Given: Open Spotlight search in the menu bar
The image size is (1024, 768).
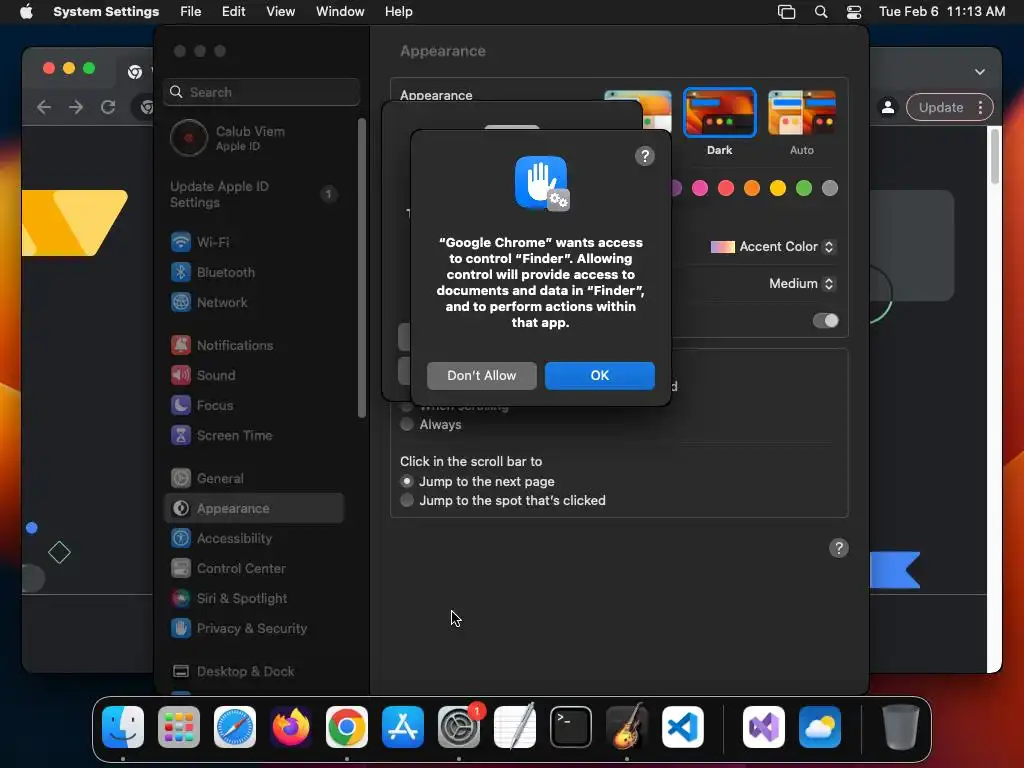Looking at the screenshot, I should [821, 12].
